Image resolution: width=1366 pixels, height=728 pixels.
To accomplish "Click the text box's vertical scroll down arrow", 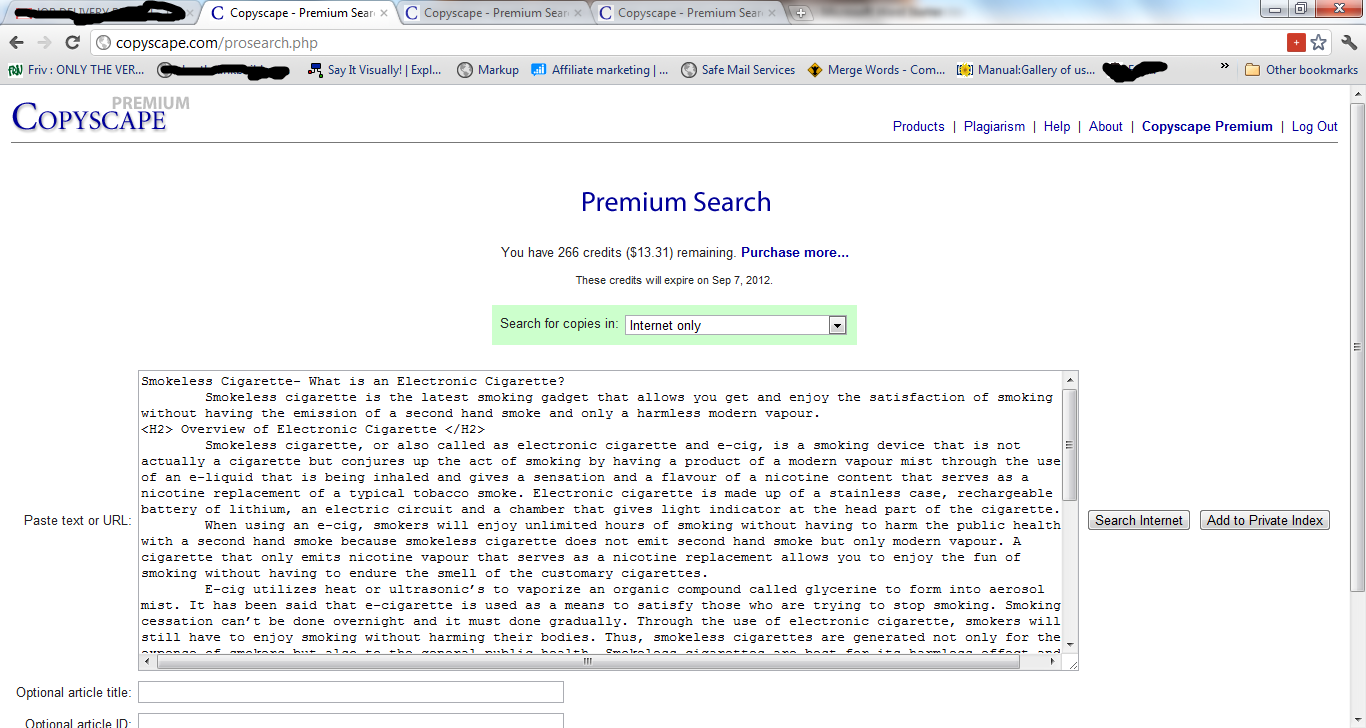I will pos(1070,645).
